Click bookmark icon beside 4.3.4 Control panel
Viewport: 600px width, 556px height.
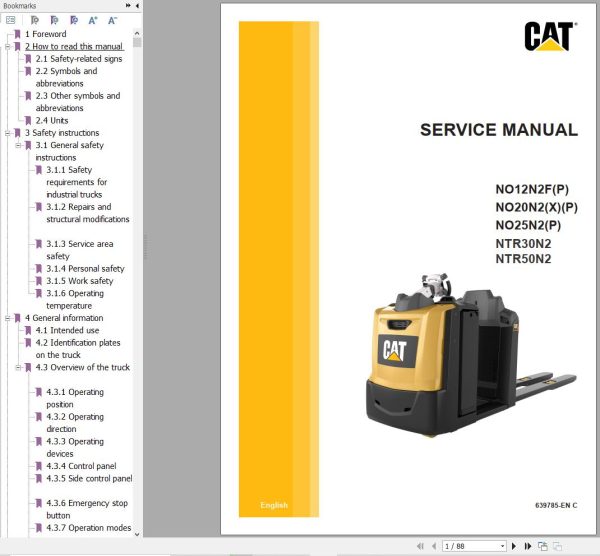(39, 466)
